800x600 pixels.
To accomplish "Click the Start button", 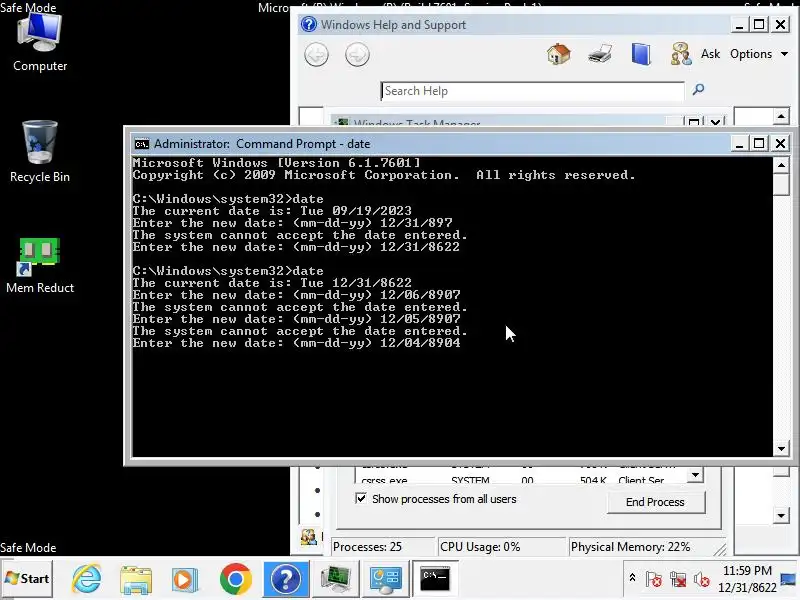I will pos(27,579).
